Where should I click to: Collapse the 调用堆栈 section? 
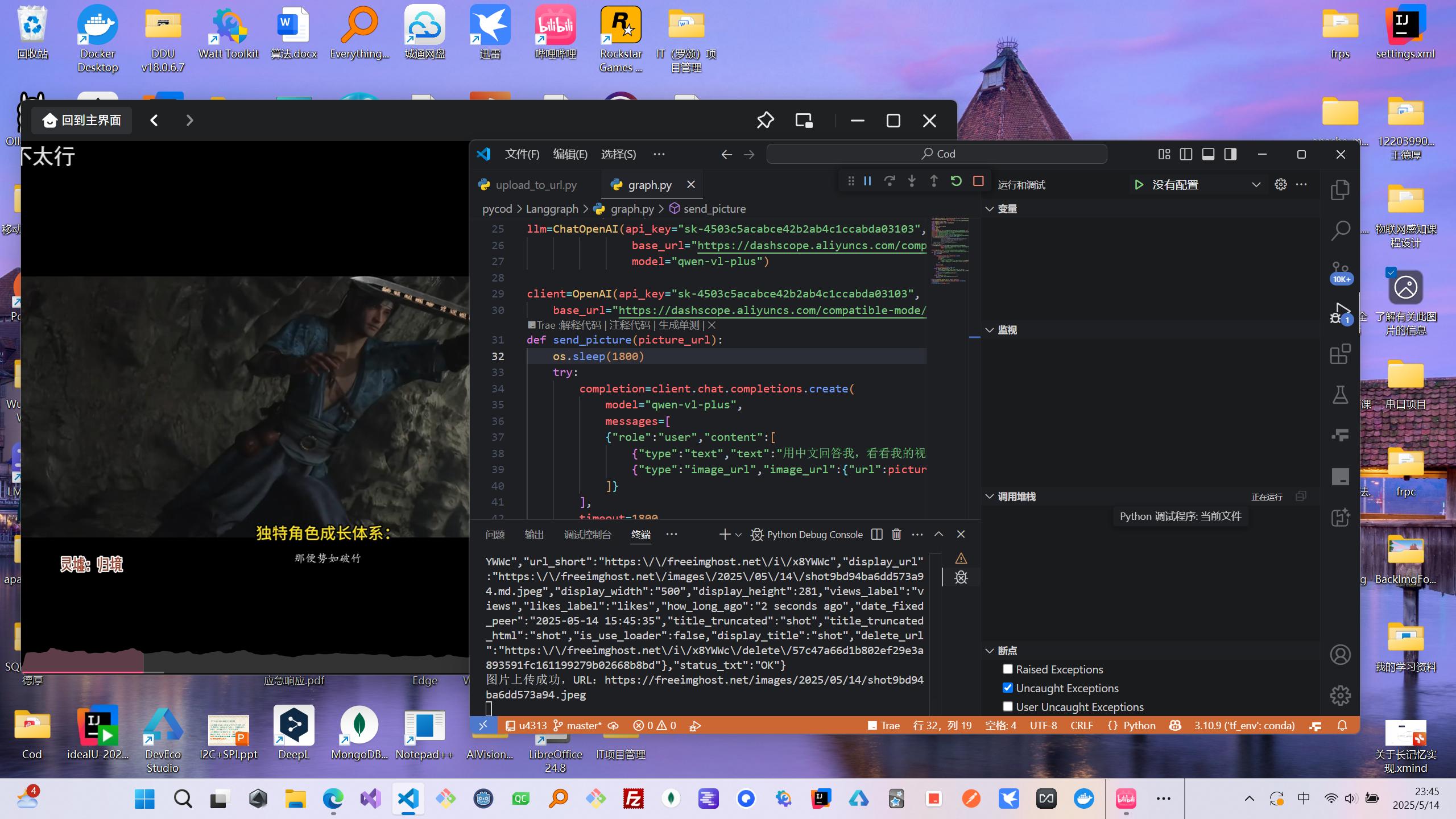click(x=990, y=497)
